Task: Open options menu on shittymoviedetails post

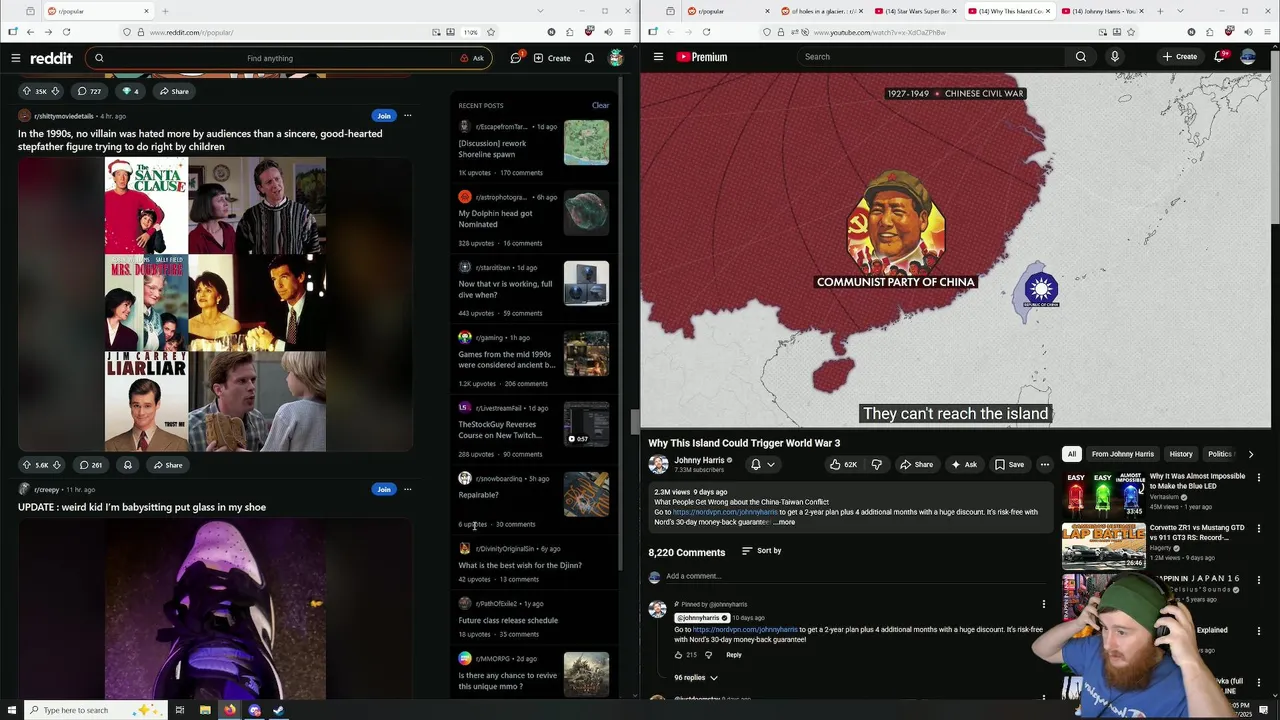Action: (407, 116)
